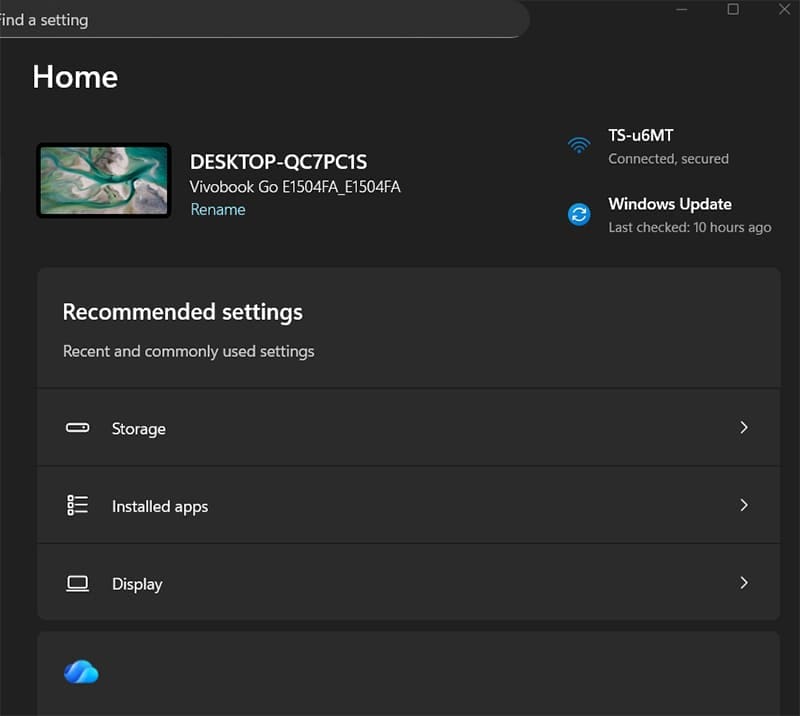Open the Microsoft cloud icon at the bottom
Screen dimensions: 800x716
[81, 671]
